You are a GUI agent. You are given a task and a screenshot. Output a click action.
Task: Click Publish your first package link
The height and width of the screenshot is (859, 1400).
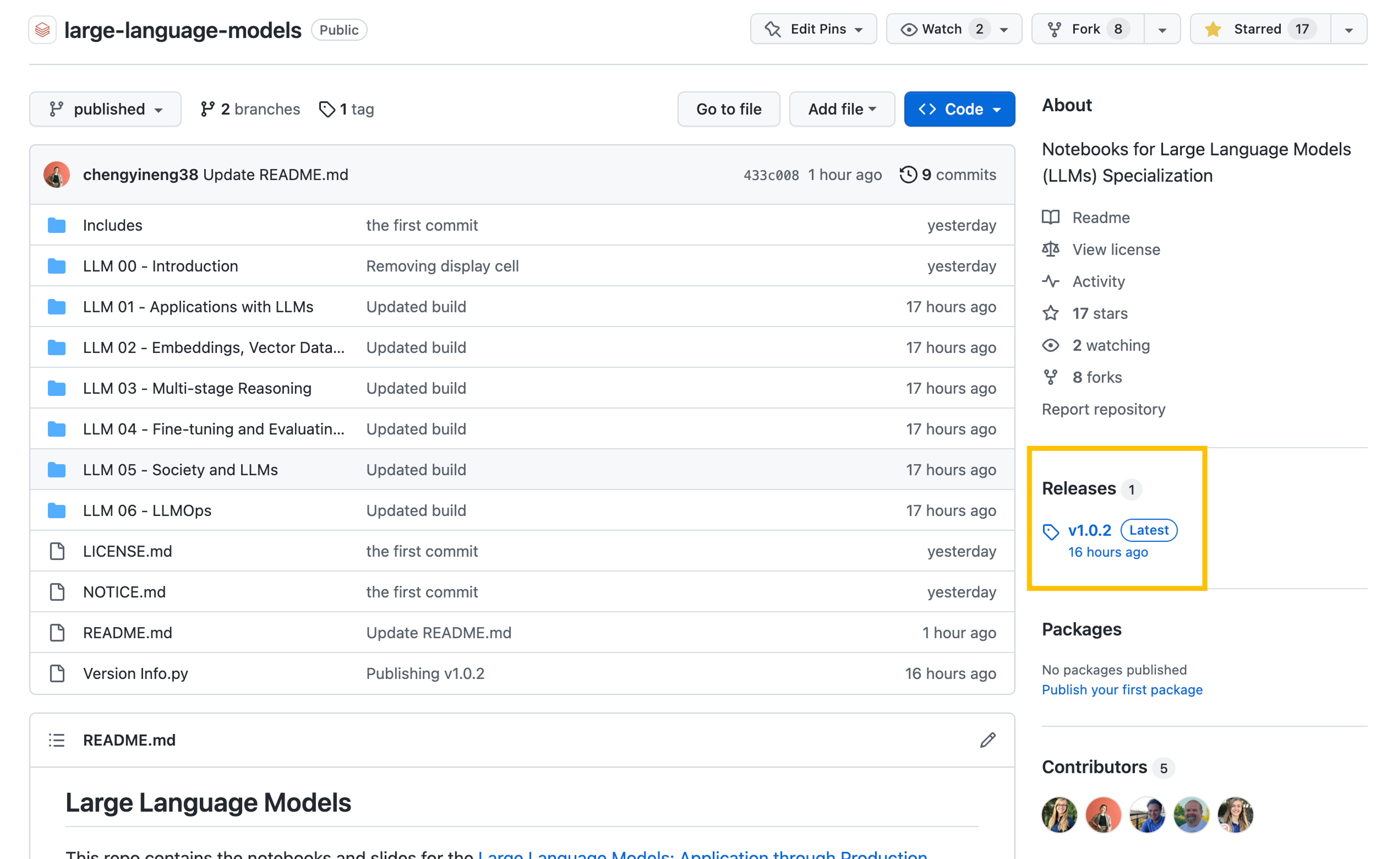click(x=1122, y=689)
